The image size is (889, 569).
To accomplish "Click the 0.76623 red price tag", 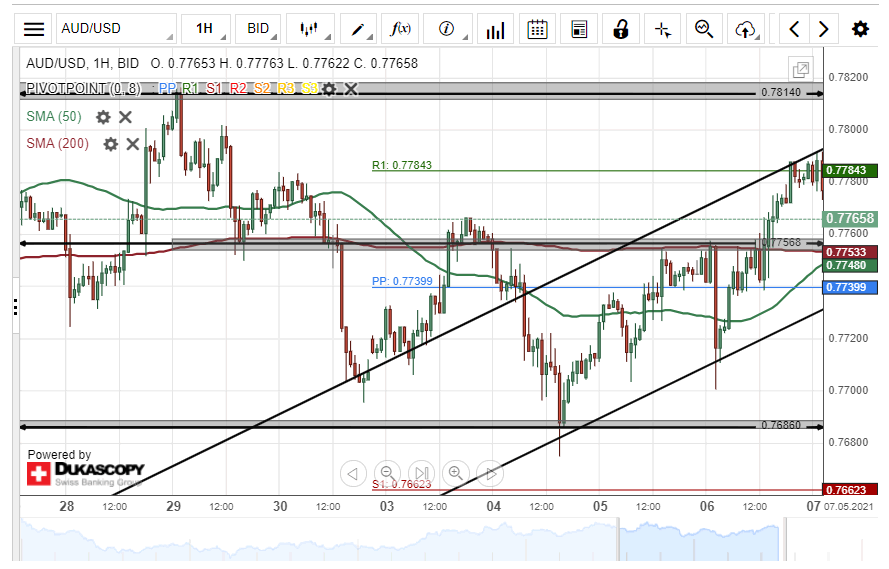I will click(x=850, y=490).
